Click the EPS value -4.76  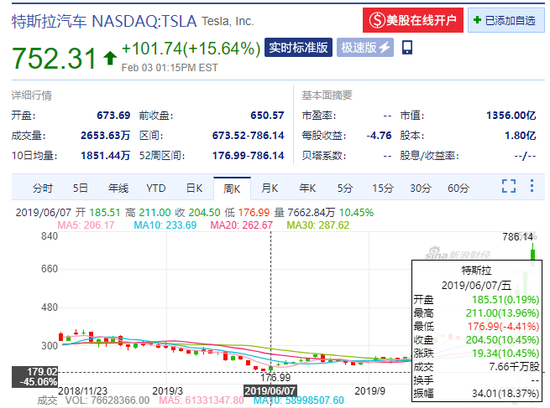pyautogui.click(x=379, y=135)
